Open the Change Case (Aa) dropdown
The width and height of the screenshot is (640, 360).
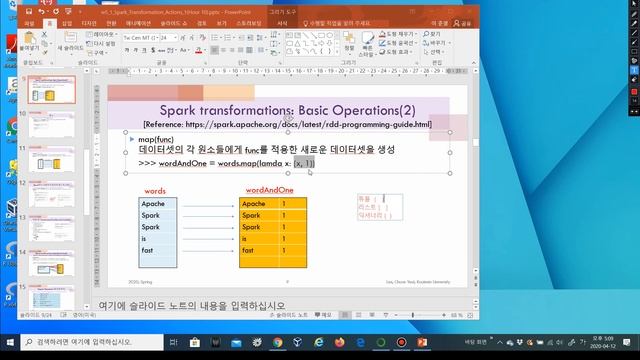(185, 50)
